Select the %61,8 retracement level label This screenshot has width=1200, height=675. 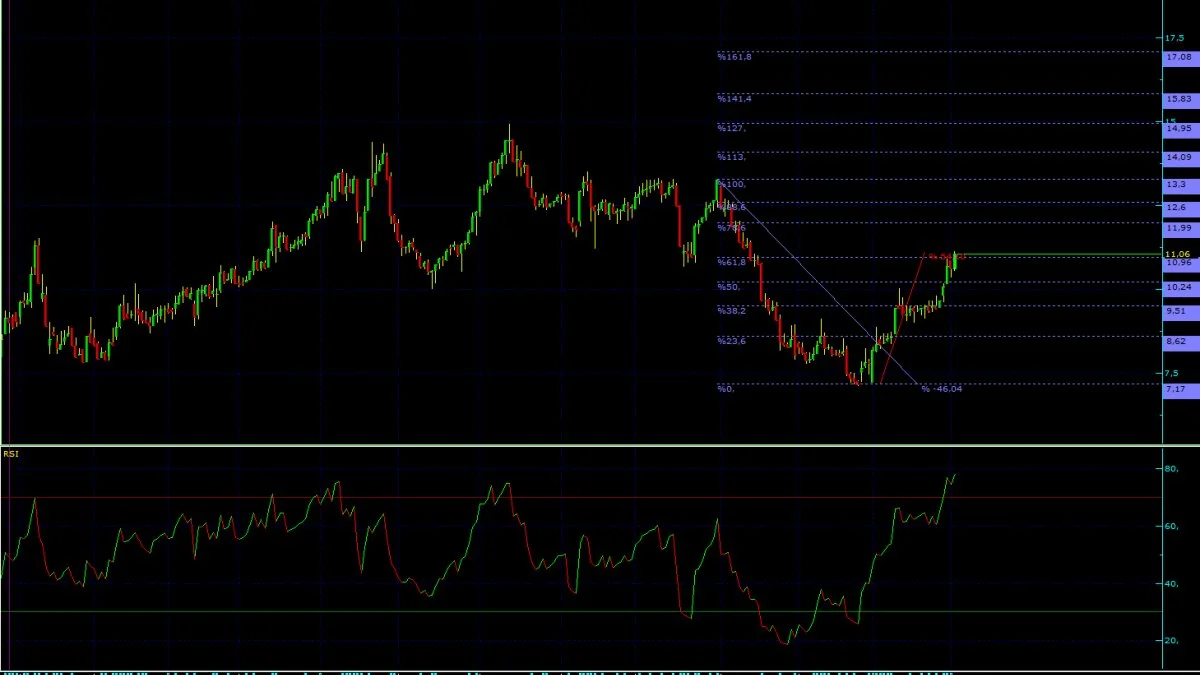[731, 261]
